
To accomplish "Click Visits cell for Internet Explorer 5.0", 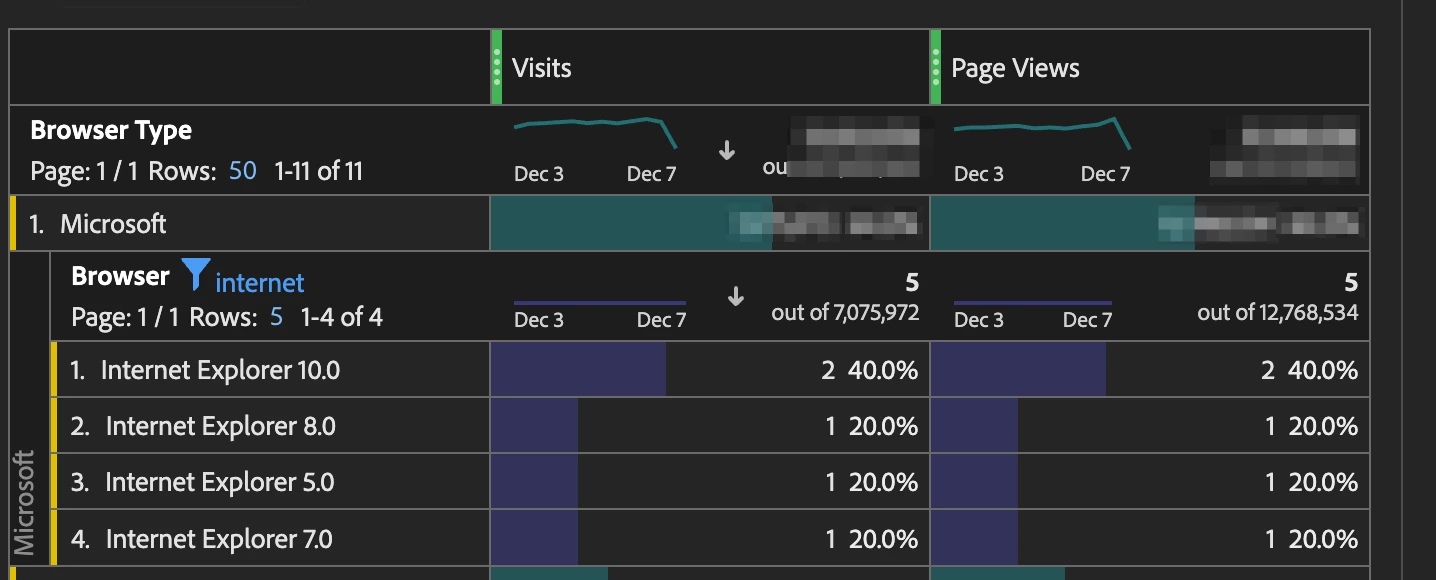I will click(710, 482).
